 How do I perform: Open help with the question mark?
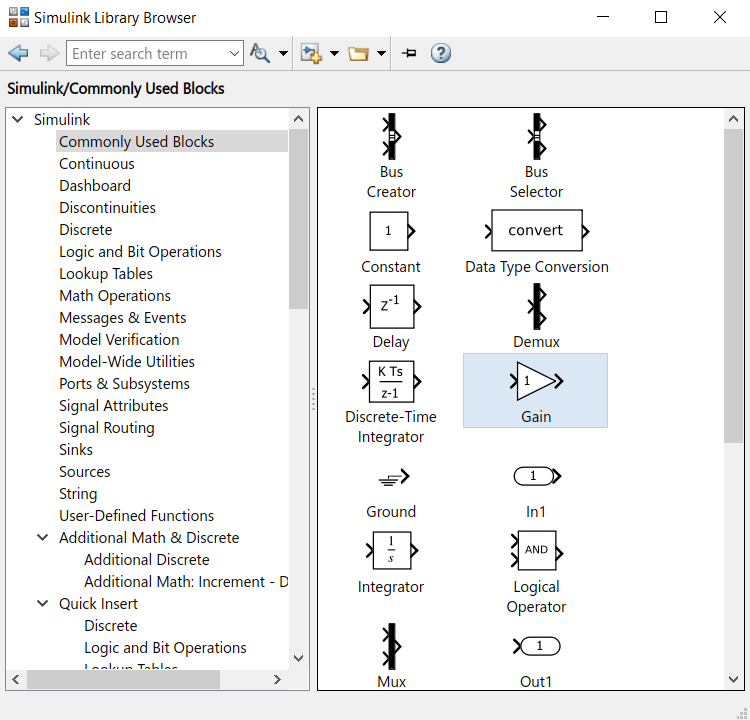pos(441,53)
